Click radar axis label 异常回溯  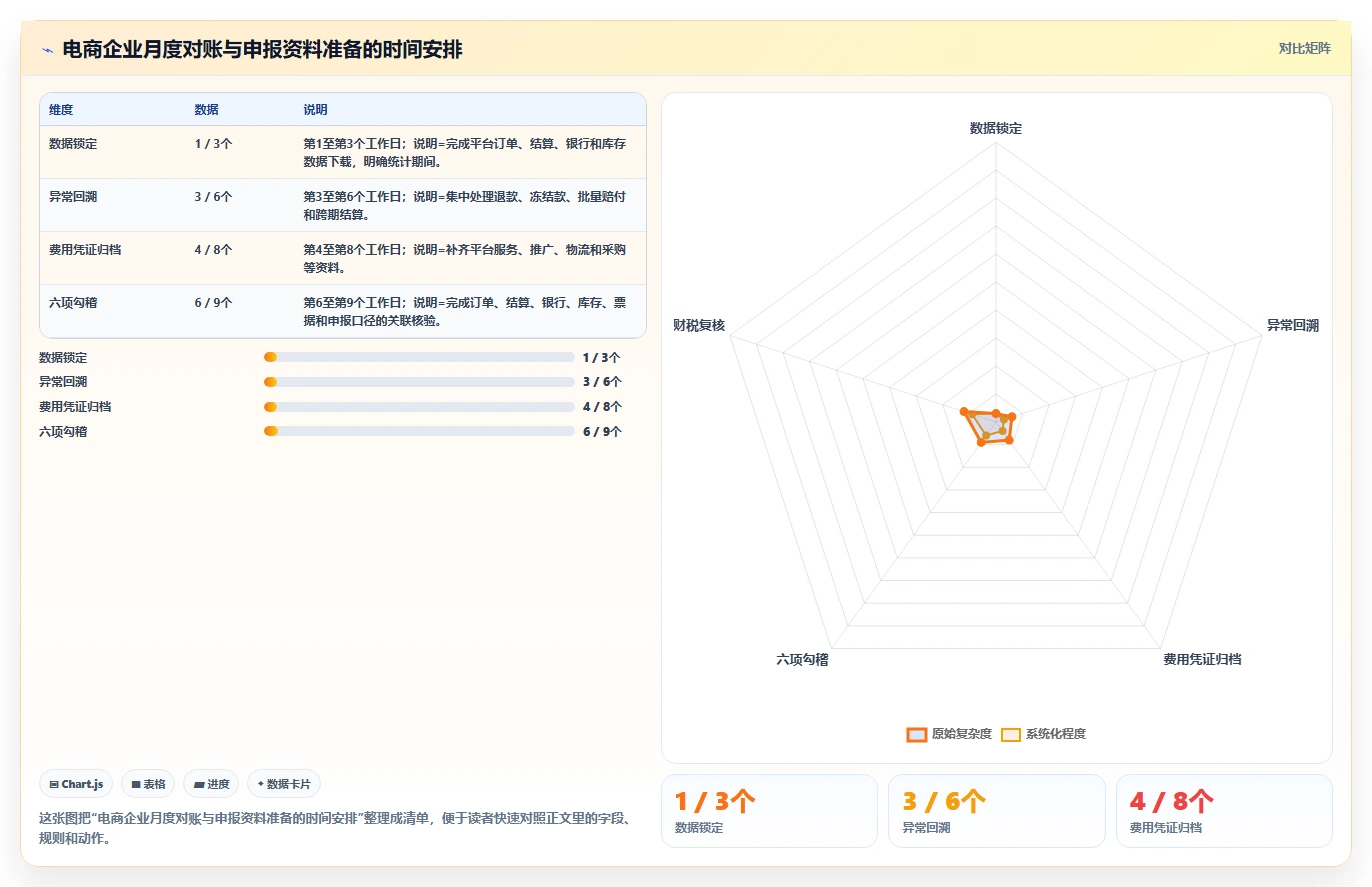(1293, 325)
